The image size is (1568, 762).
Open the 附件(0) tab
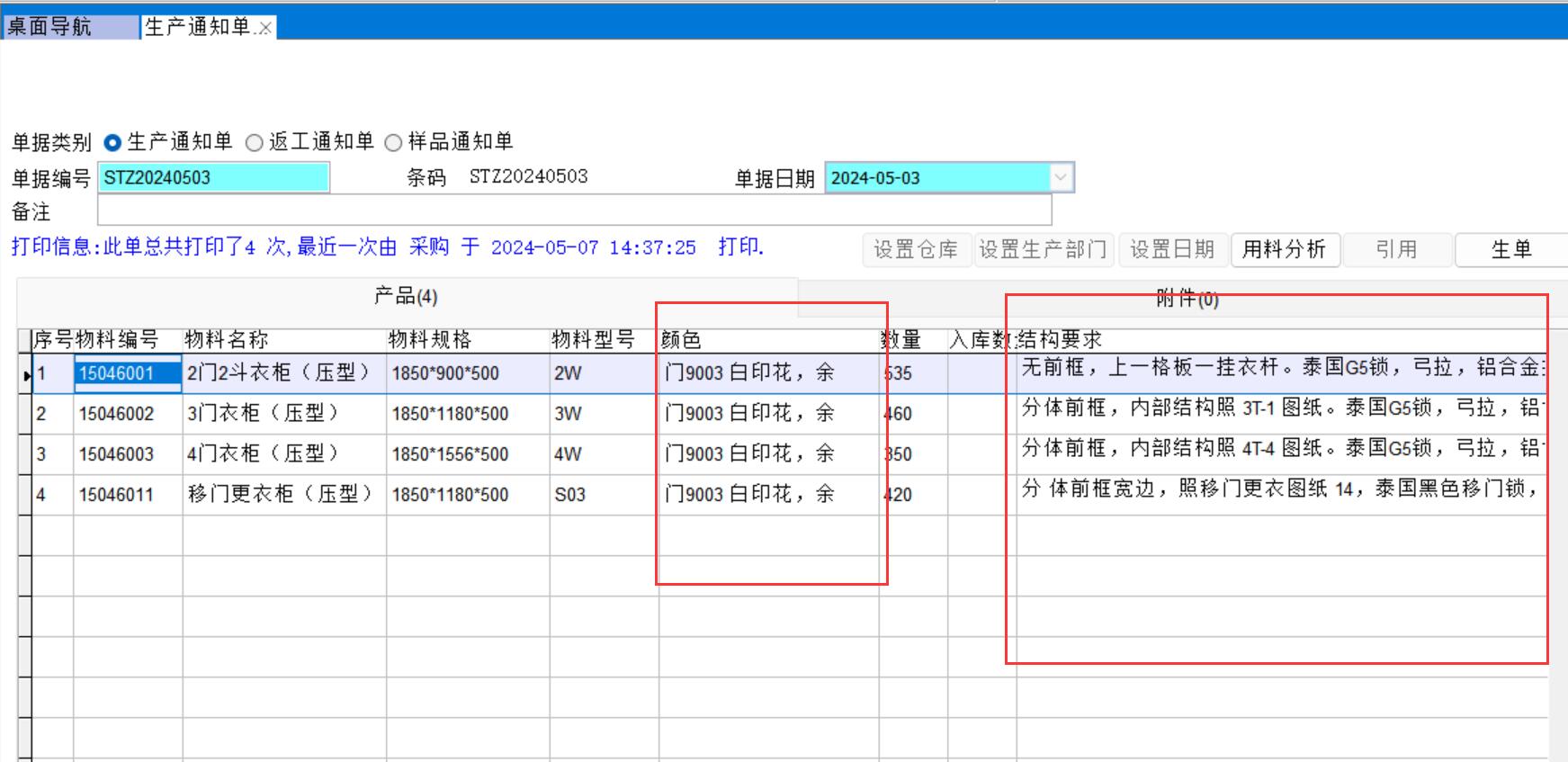[x=1187, y=299]
